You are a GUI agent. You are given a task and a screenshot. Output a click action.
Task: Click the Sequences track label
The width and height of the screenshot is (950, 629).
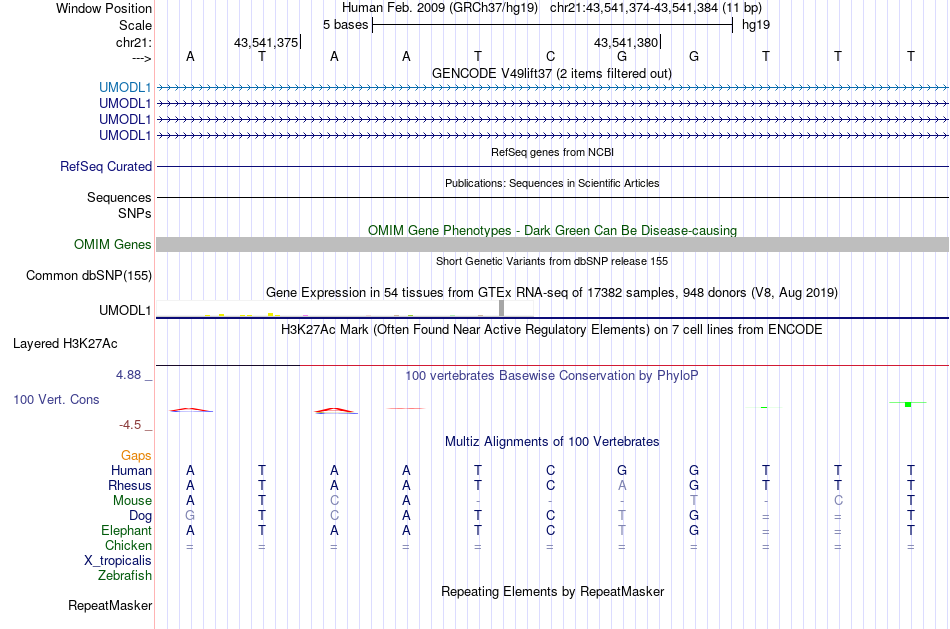click(119, 198)
